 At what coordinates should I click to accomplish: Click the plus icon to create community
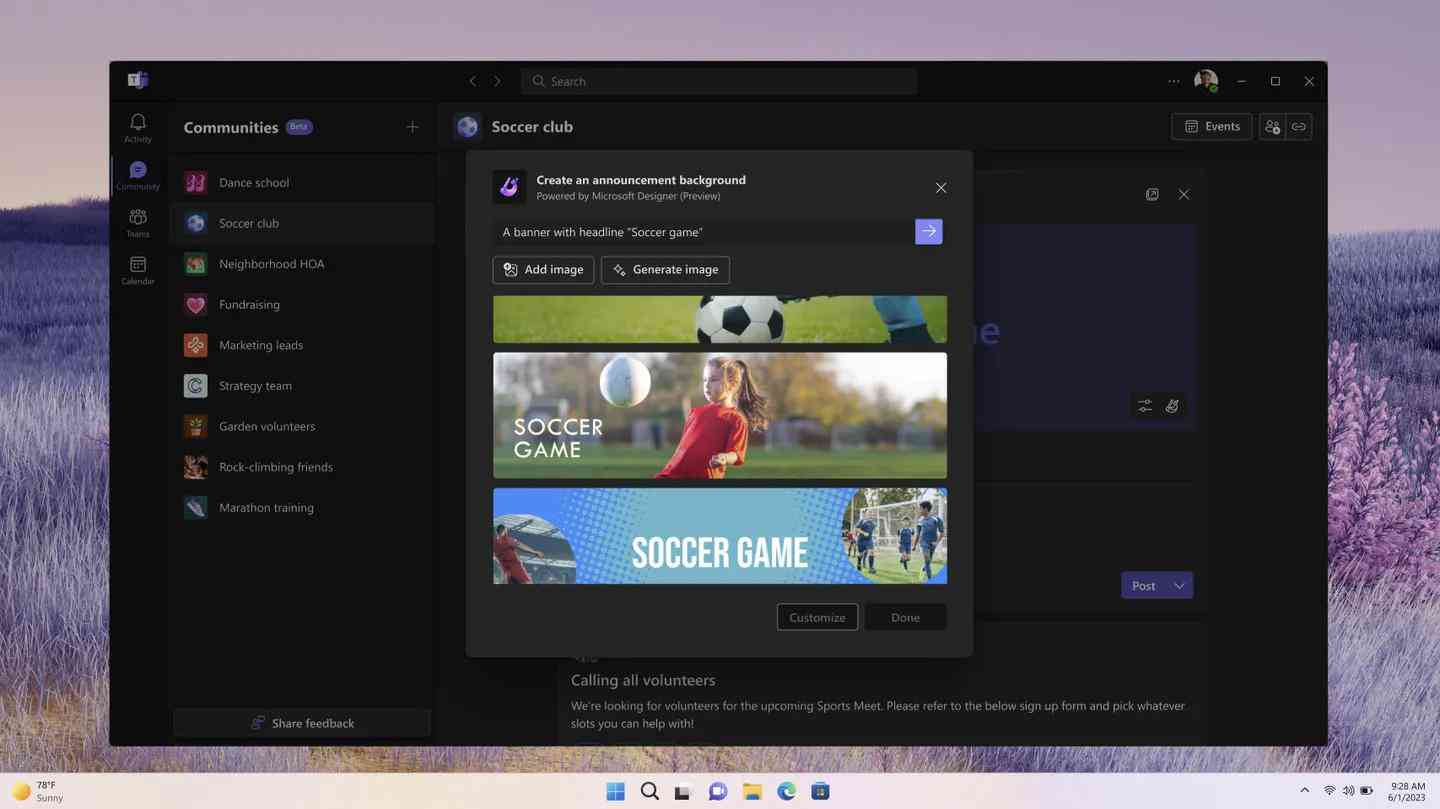[412, 127]
